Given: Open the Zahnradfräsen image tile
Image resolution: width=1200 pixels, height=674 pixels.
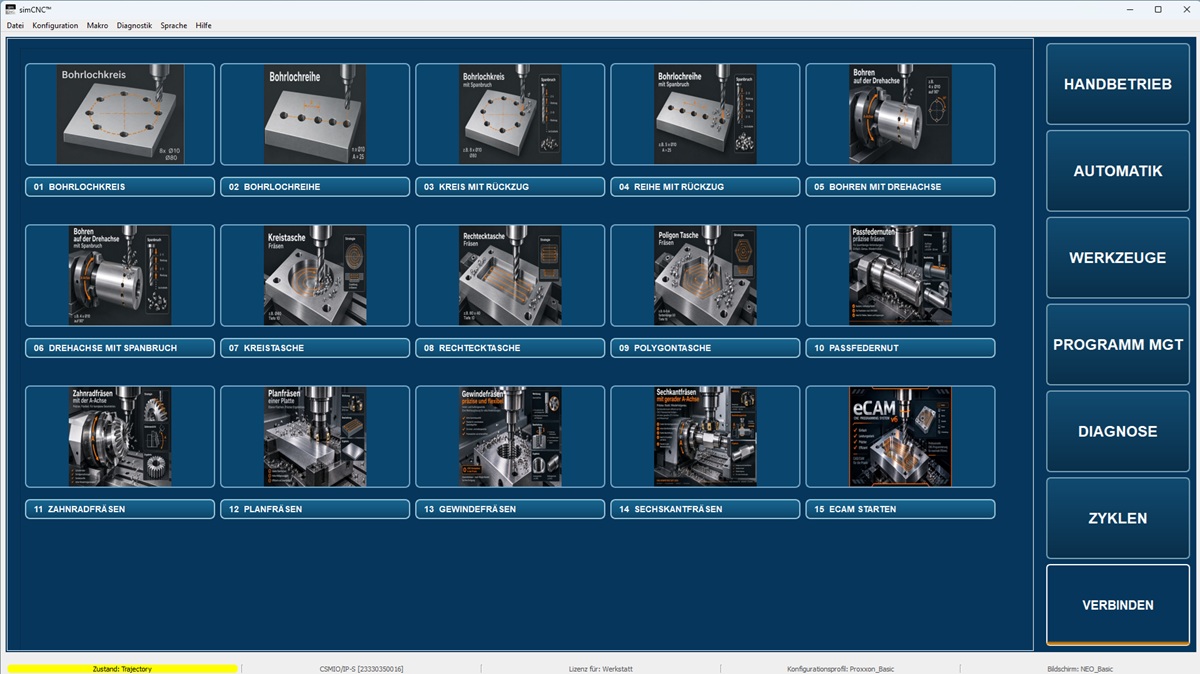Looking at the screenshot, I should pyautogui.click(x=120, y=436).
